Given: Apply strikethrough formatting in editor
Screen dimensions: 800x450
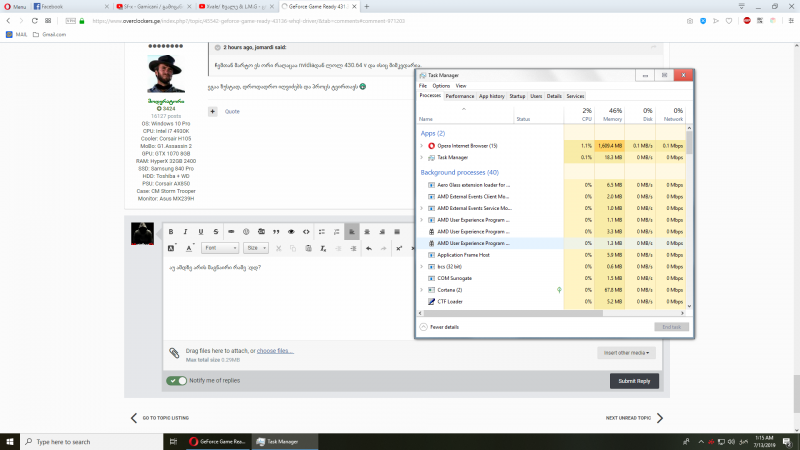Looking at the screenshot, I should (216, 231).
